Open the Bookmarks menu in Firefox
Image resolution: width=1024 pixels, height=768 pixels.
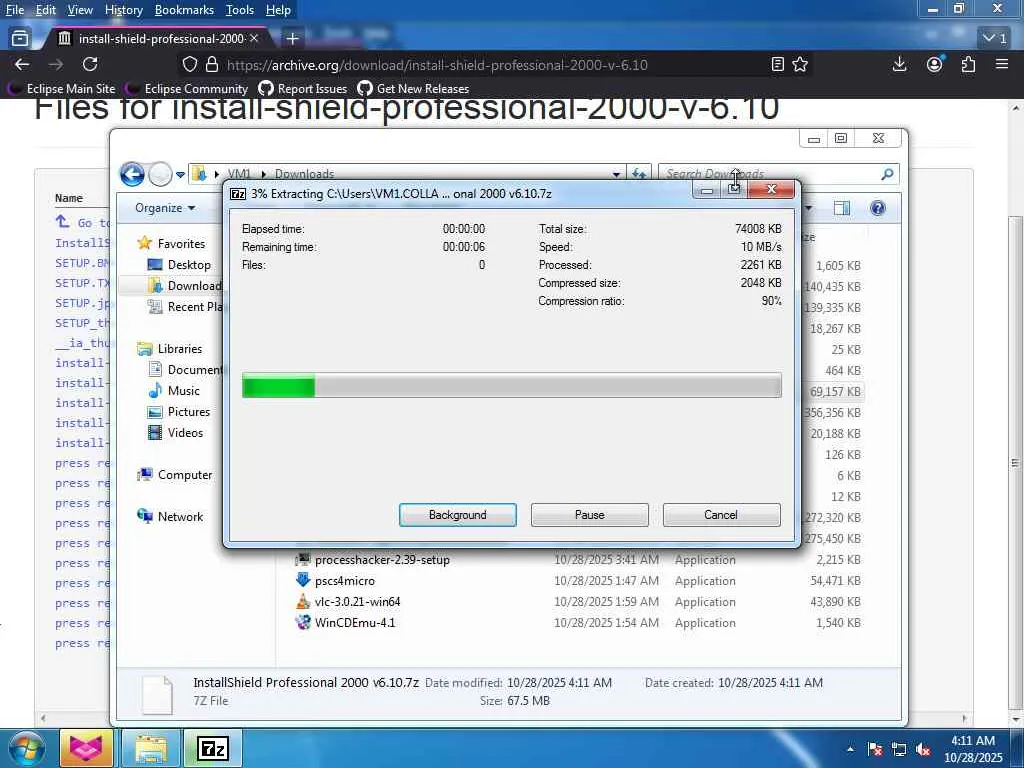[x=184, y=10]
